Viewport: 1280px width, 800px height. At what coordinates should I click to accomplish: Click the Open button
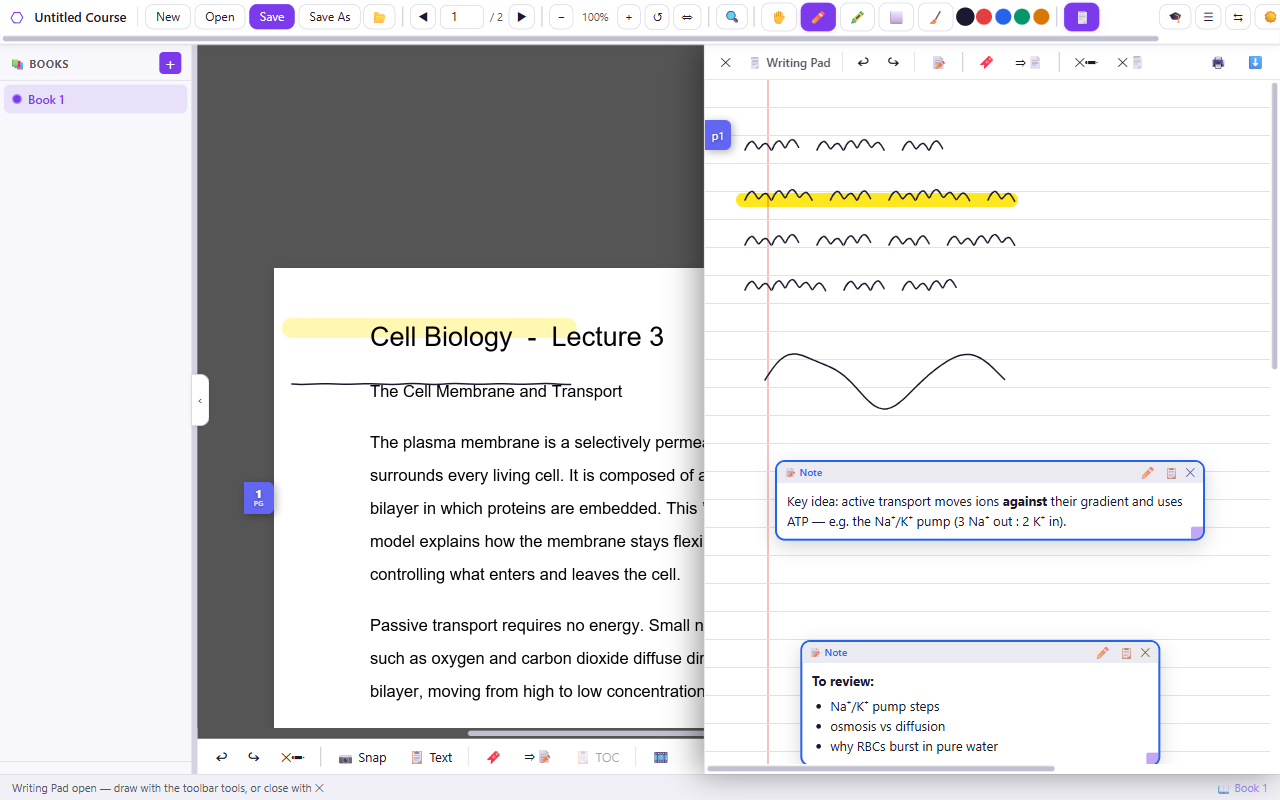click(220, 17)
